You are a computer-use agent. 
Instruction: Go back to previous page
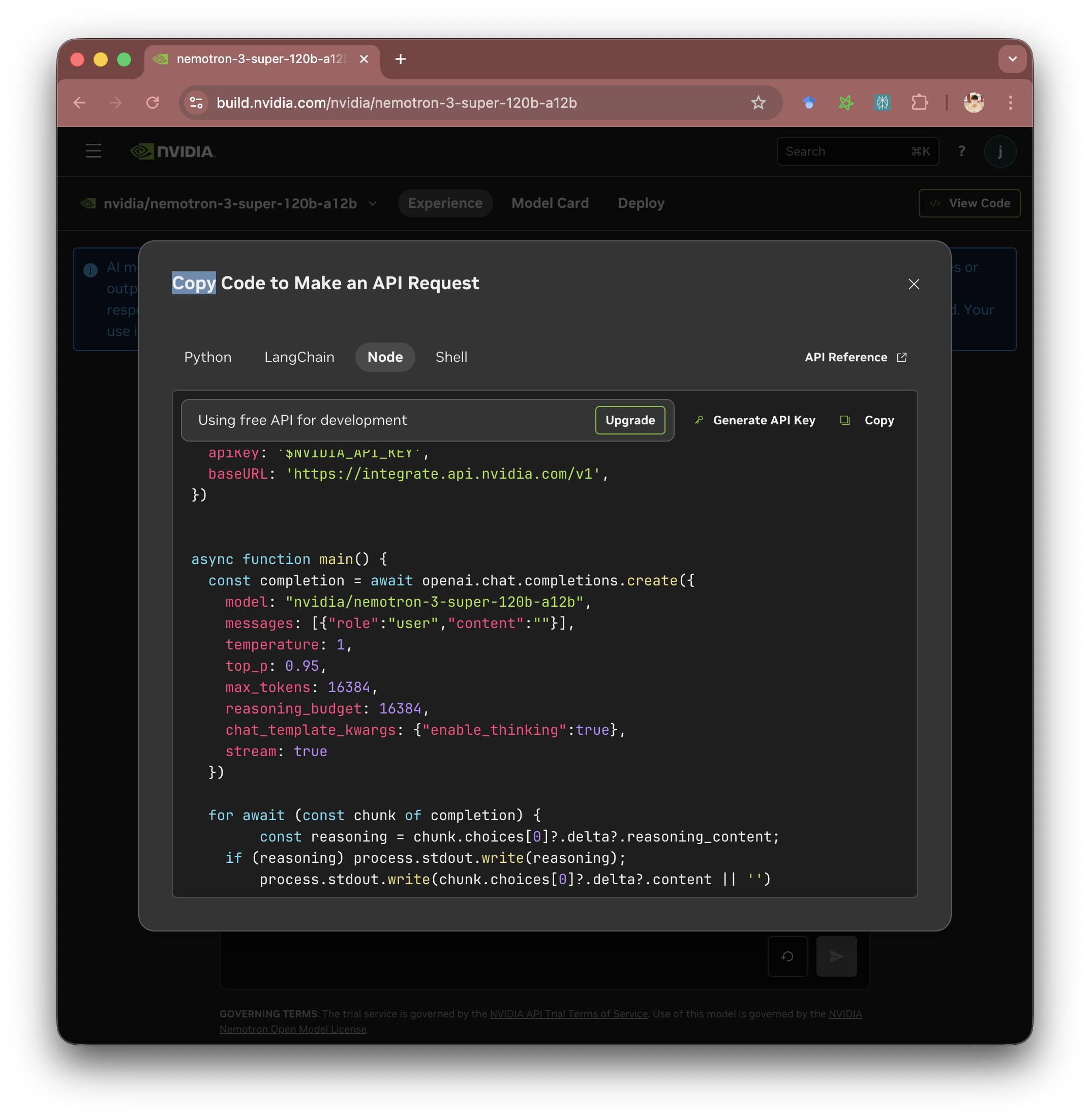(x=80, y=103)
